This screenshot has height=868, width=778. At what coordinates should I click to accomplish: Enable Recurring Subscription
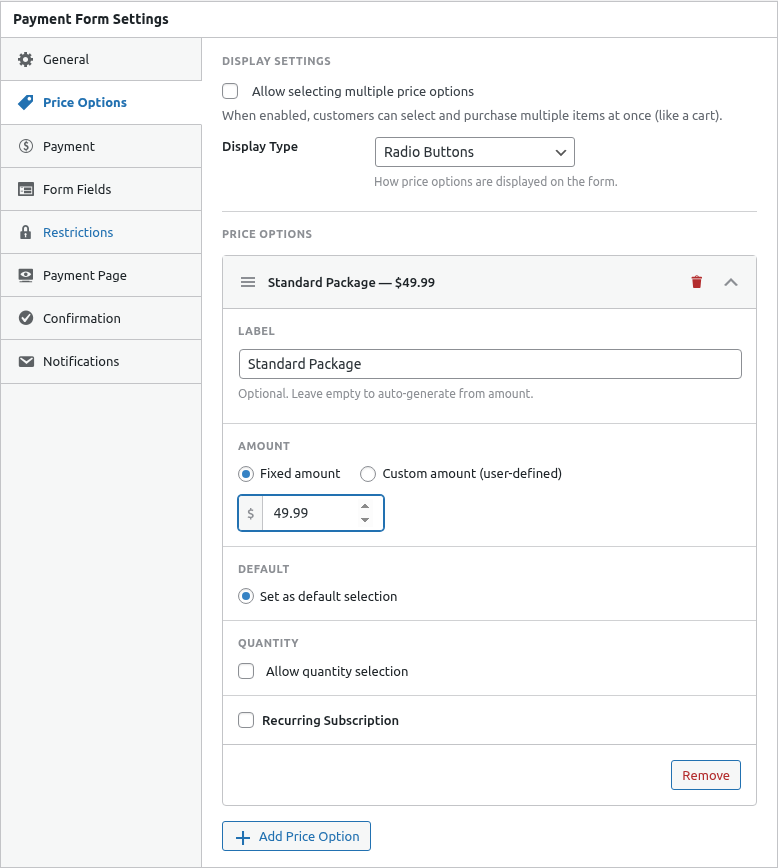click(246, 720)
